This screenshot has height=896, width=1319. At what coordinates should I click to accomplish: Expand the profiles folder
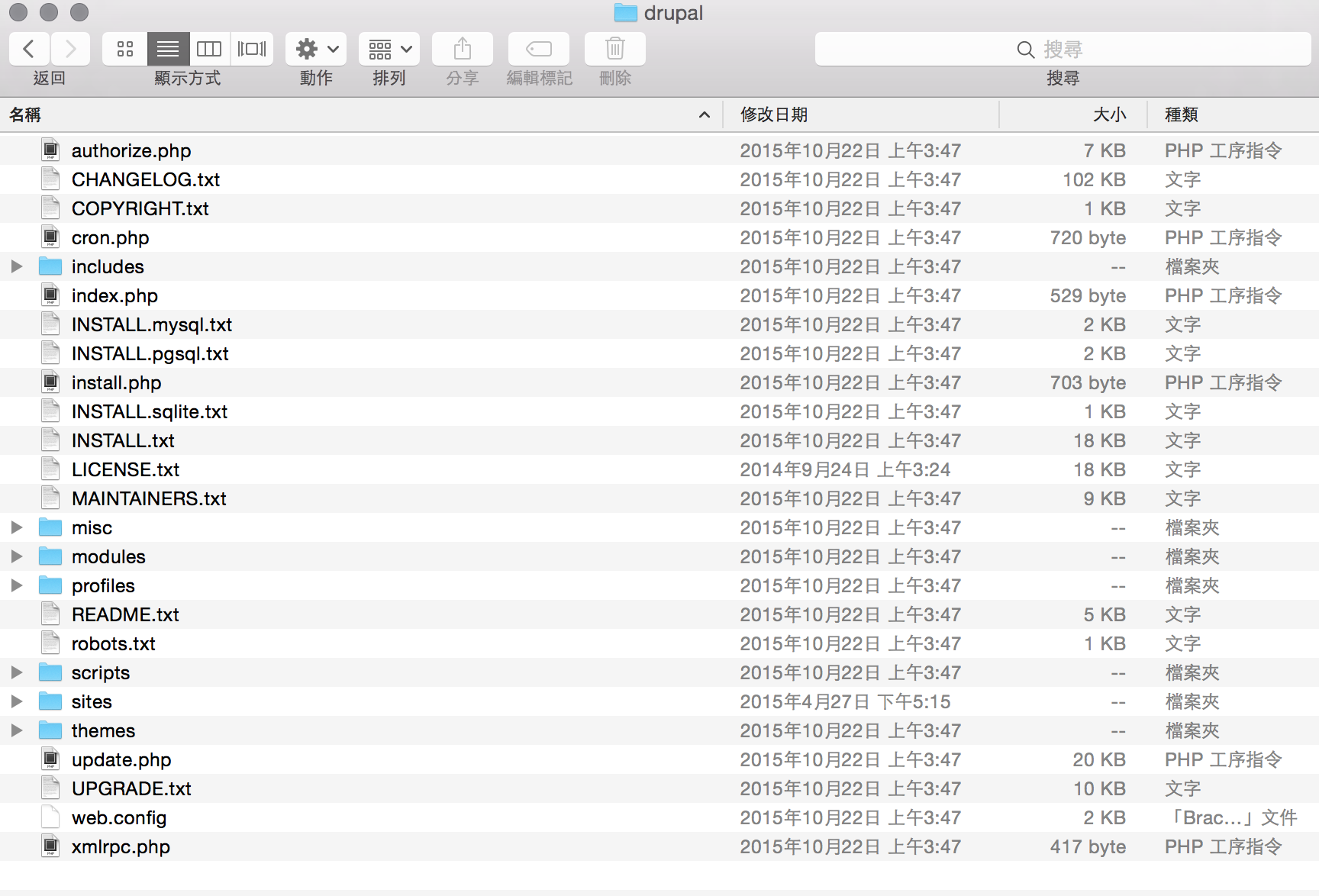(17, 585)
